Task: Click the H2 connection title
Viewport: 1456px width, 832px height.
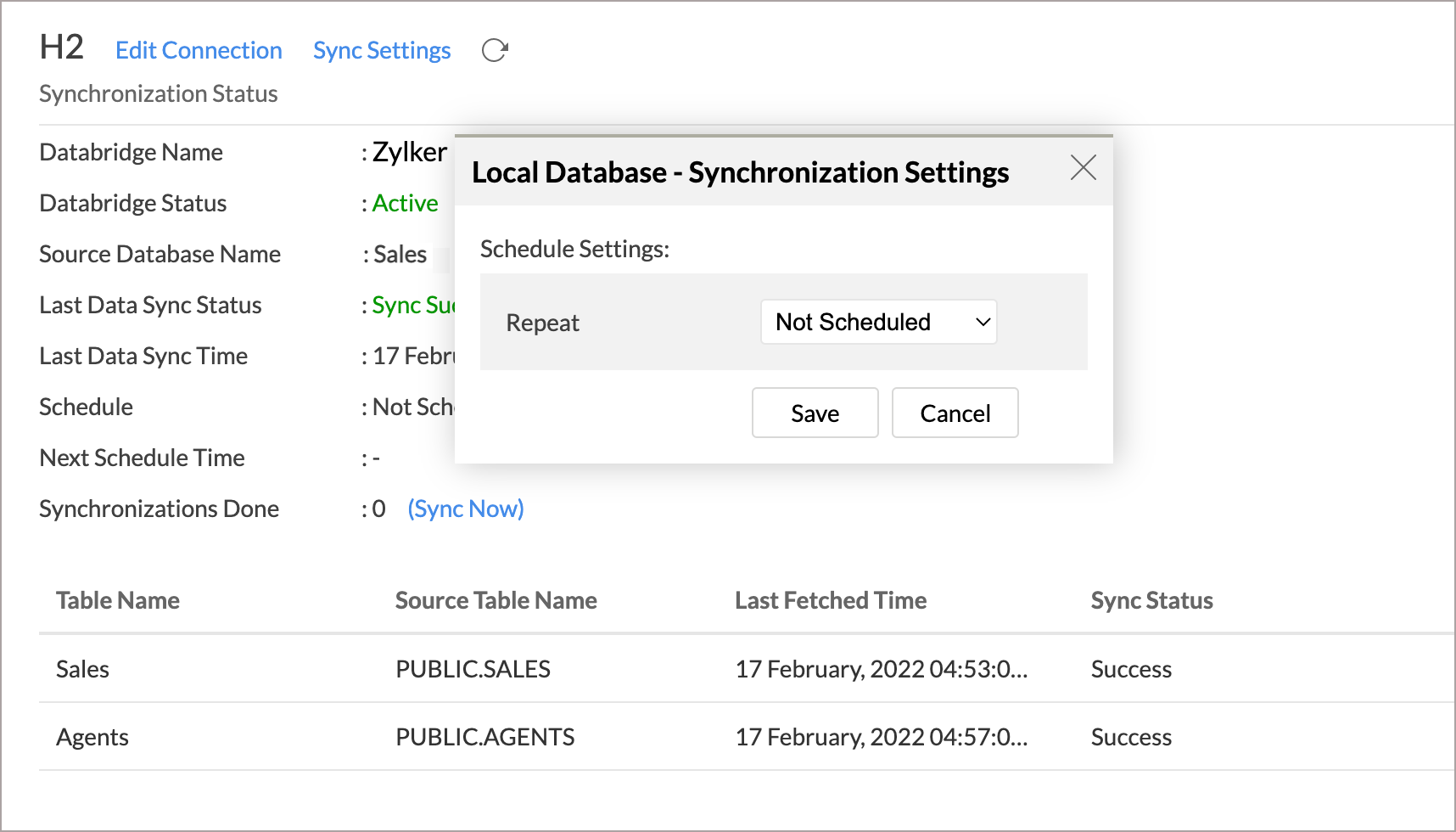Action: point(60,48)
